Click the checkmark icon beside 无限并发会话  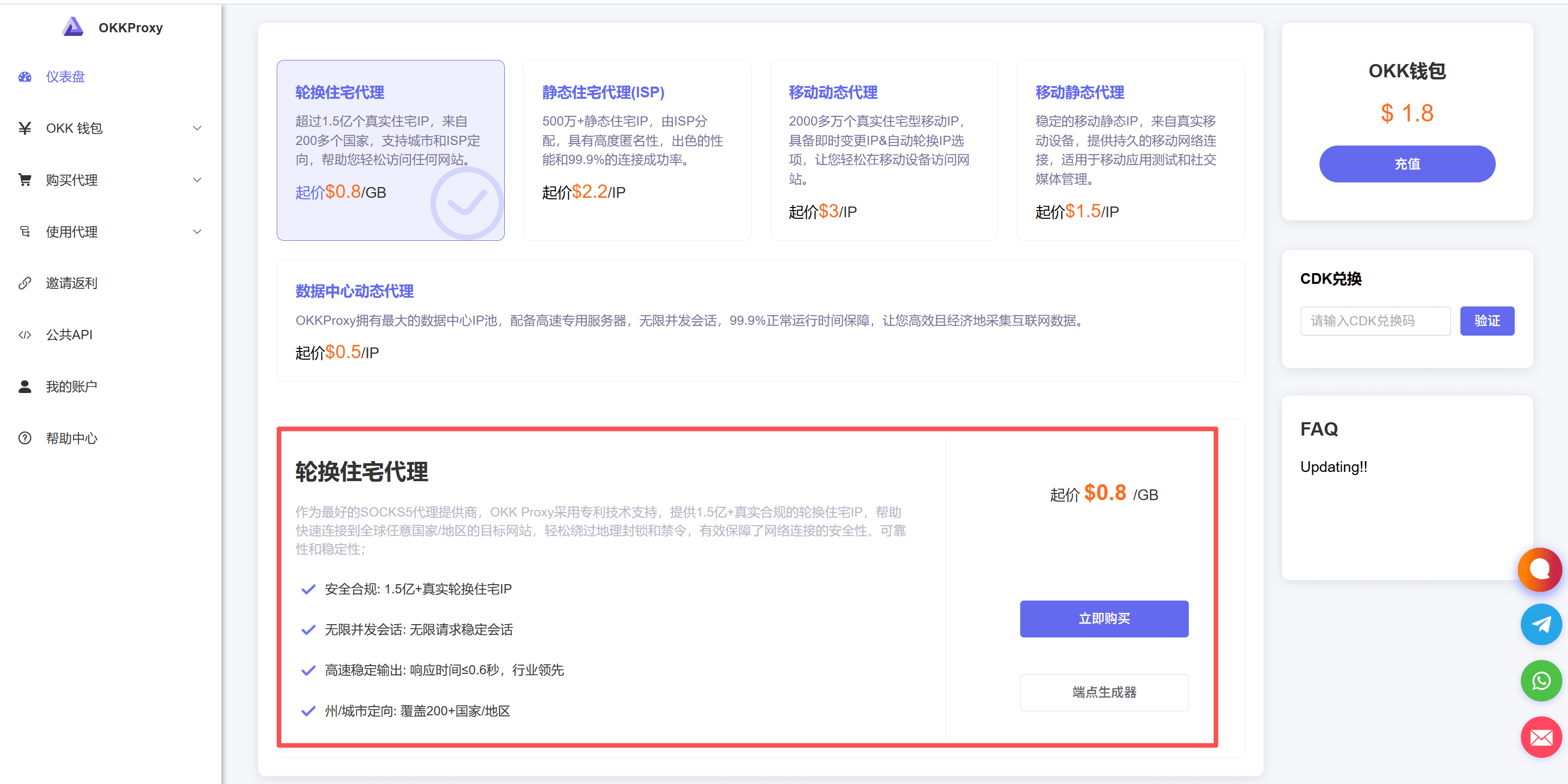(308, 629)
